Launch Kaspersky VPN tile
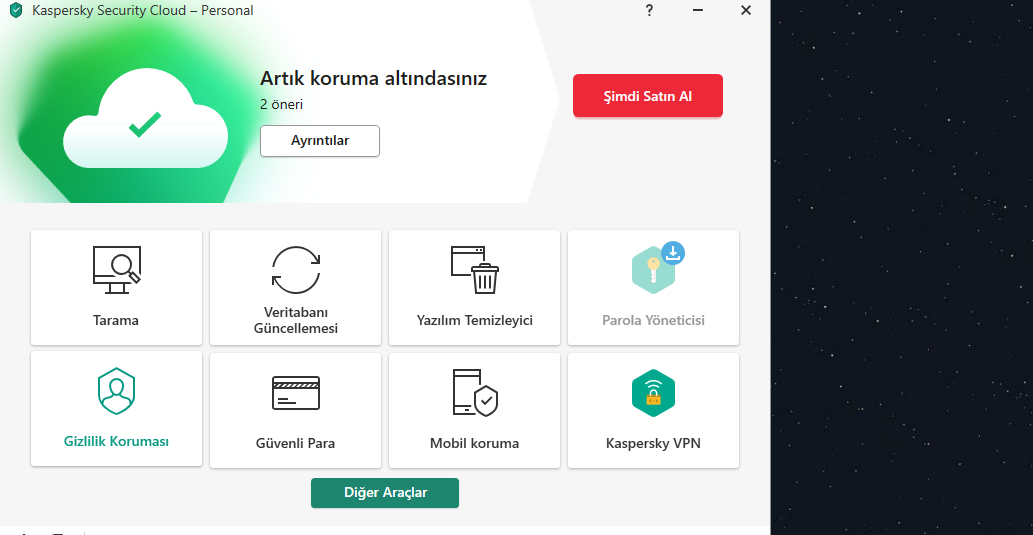The width and height of the screenshot is (1033, 535). click(x=654, y=410)
